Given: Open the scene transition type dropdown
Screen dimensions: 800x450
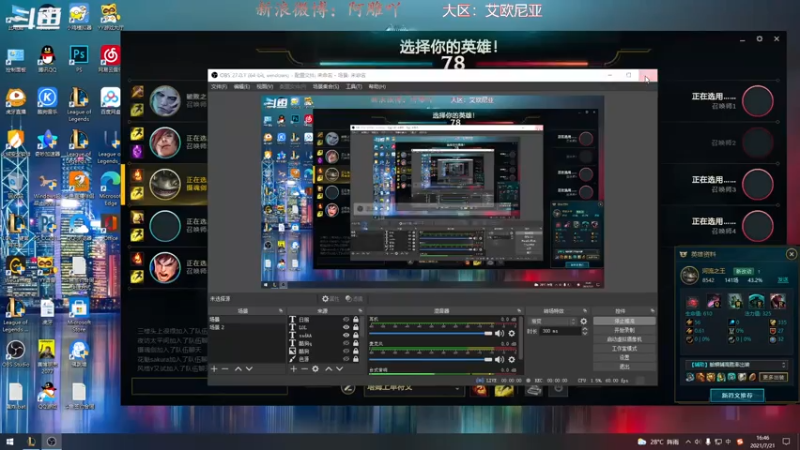Looking at the screenshot, I should pyautogui.click(x=553, y=321).
